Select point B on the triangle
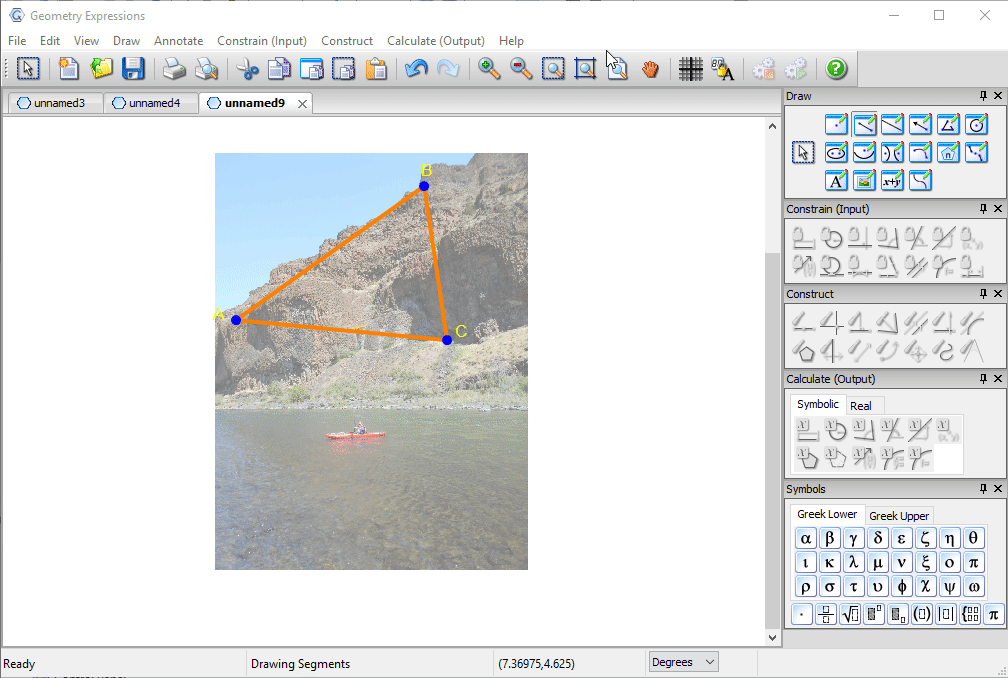This screenshot has height=678, width=1008. click(424, 186)
